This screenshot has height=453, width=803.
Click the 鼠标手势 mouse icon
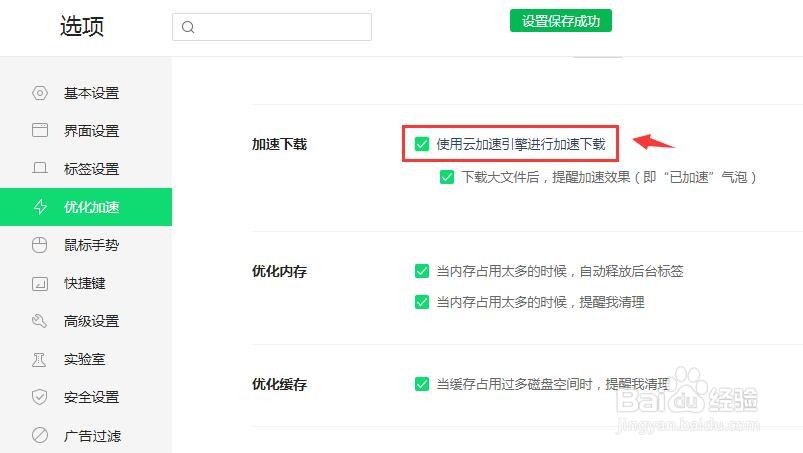coord(39,245)
